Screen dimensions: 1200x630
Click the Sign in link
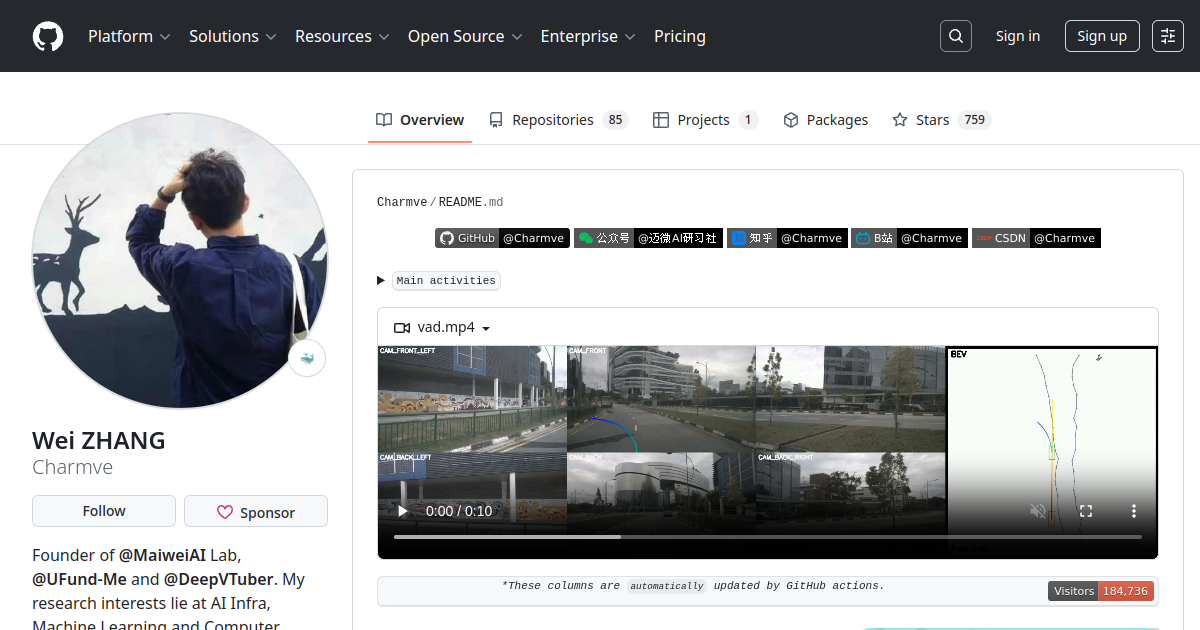1018,36
